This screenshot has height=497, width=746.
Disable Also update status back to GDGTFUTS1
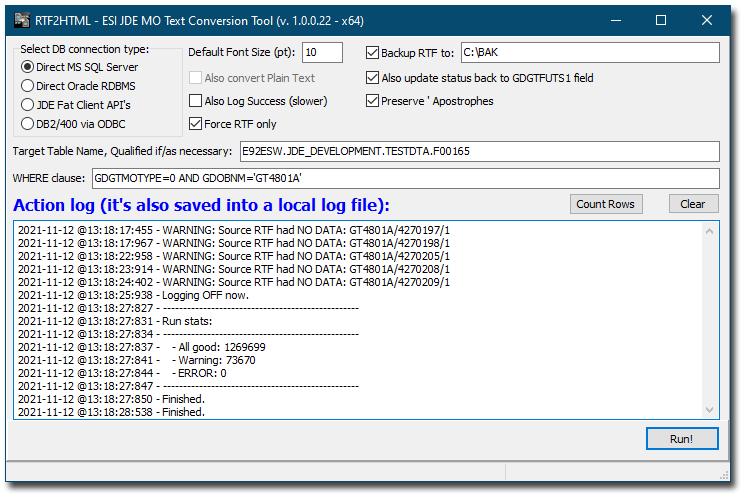click(373, 78)
